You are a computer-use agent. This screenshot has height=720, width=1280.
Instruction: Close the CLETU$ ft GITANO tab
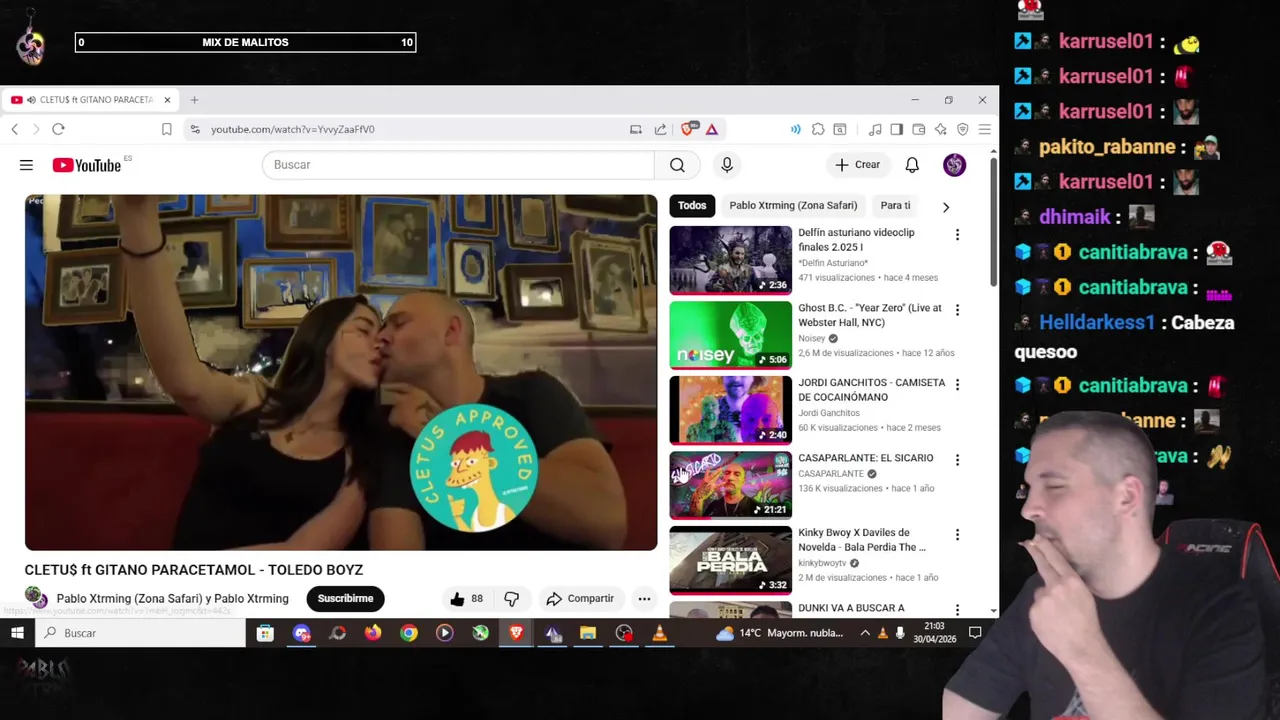[167, 100]
